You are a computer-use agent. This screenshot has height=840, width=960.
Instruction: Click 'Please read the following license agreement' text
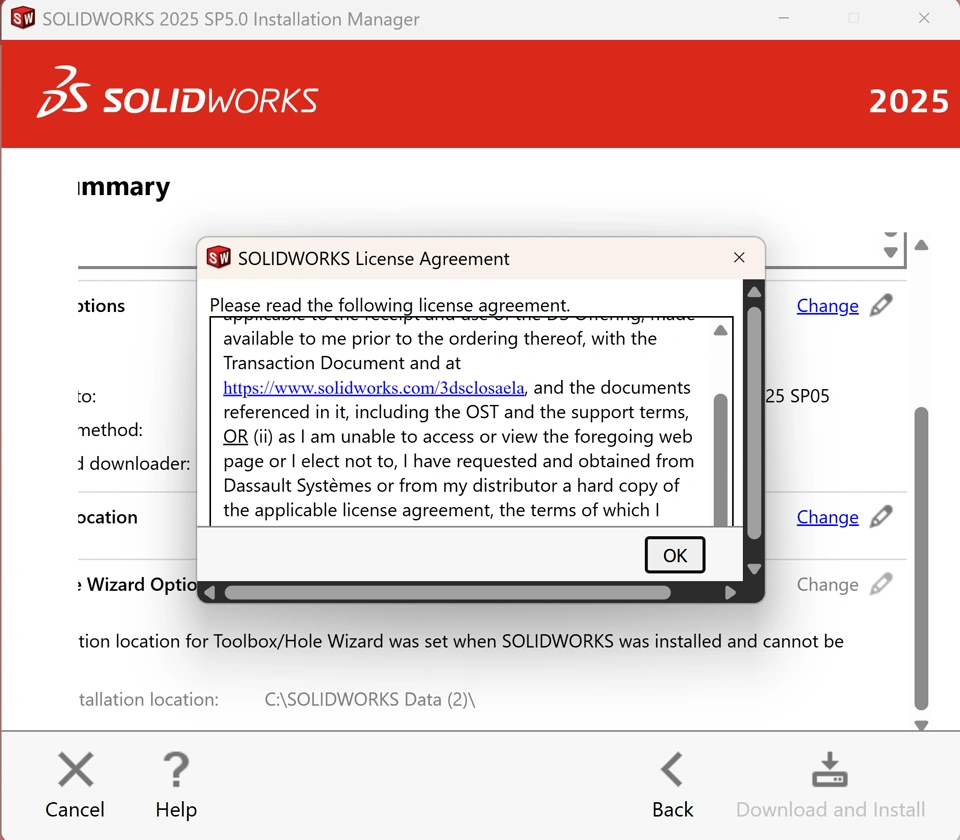click(390, 305)
